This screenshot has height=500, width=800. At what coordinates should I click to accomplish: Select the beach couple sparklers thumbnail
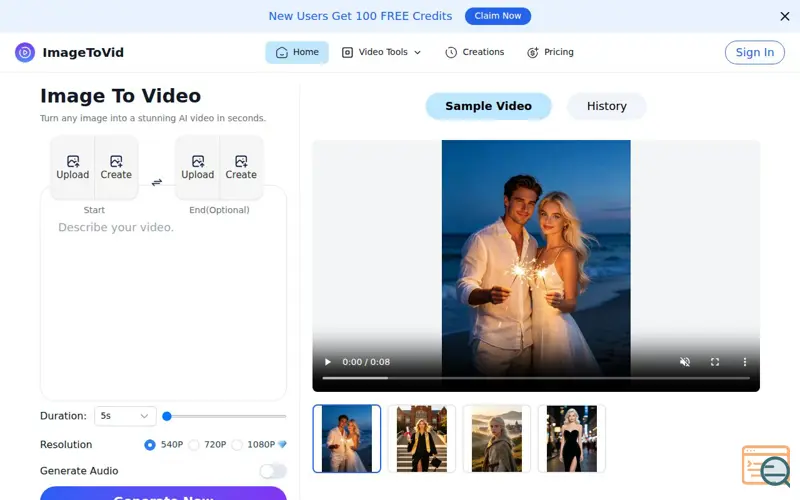tap(347, 439)
